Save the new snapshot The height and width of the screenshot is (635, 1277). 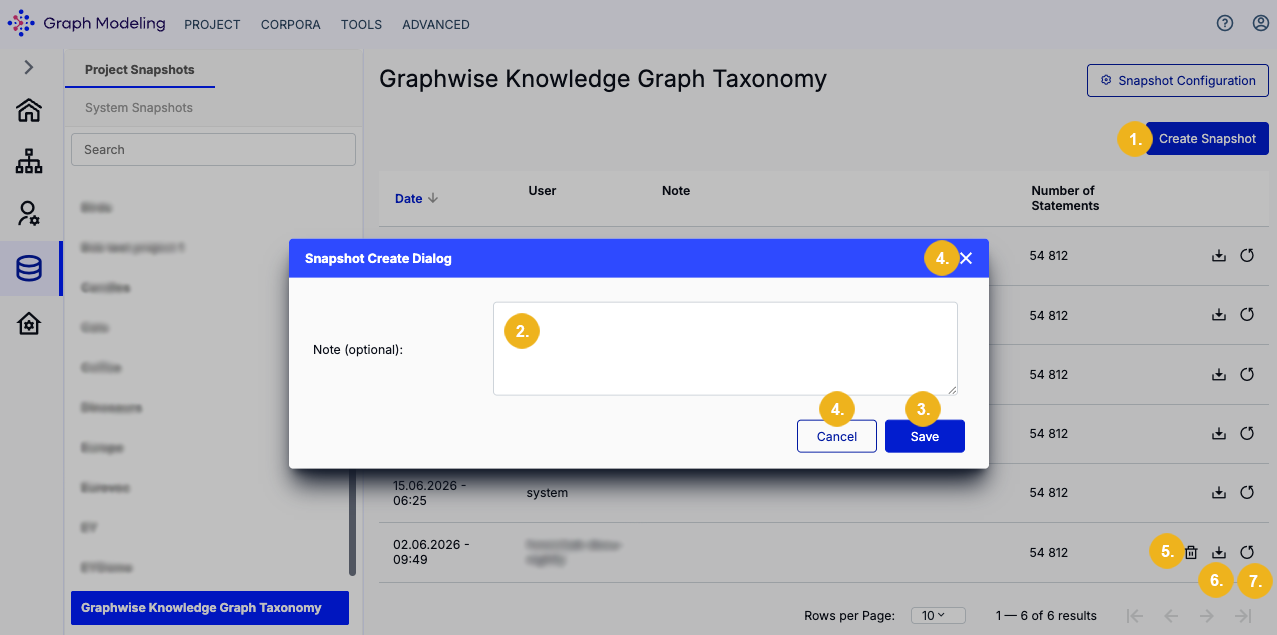925,437
